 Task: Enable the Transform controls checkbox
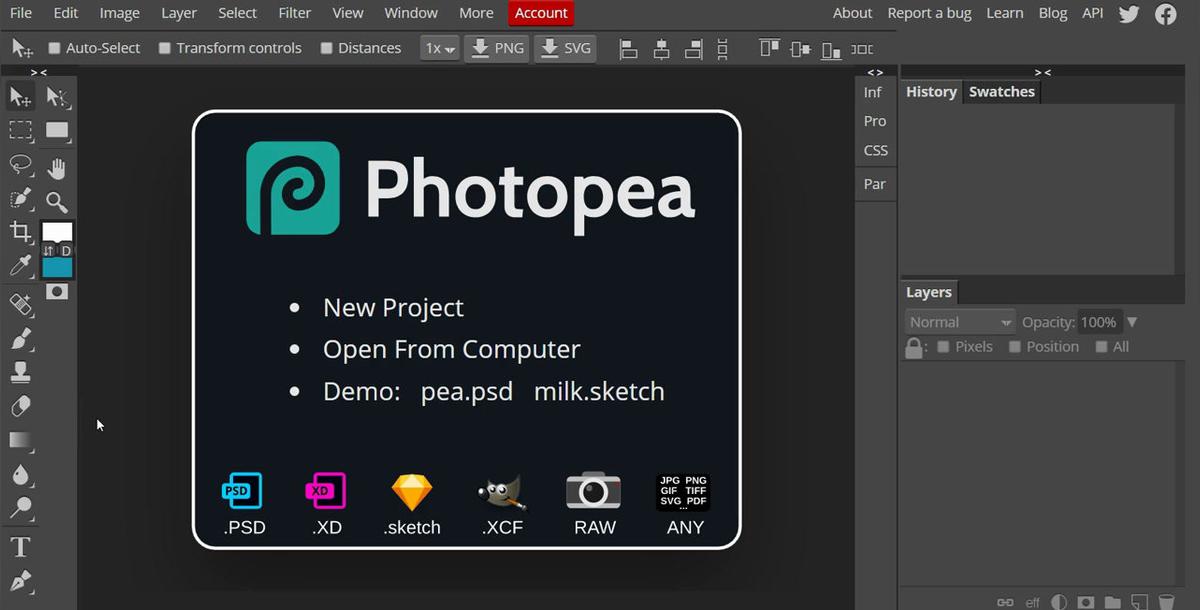pos(165,48)
